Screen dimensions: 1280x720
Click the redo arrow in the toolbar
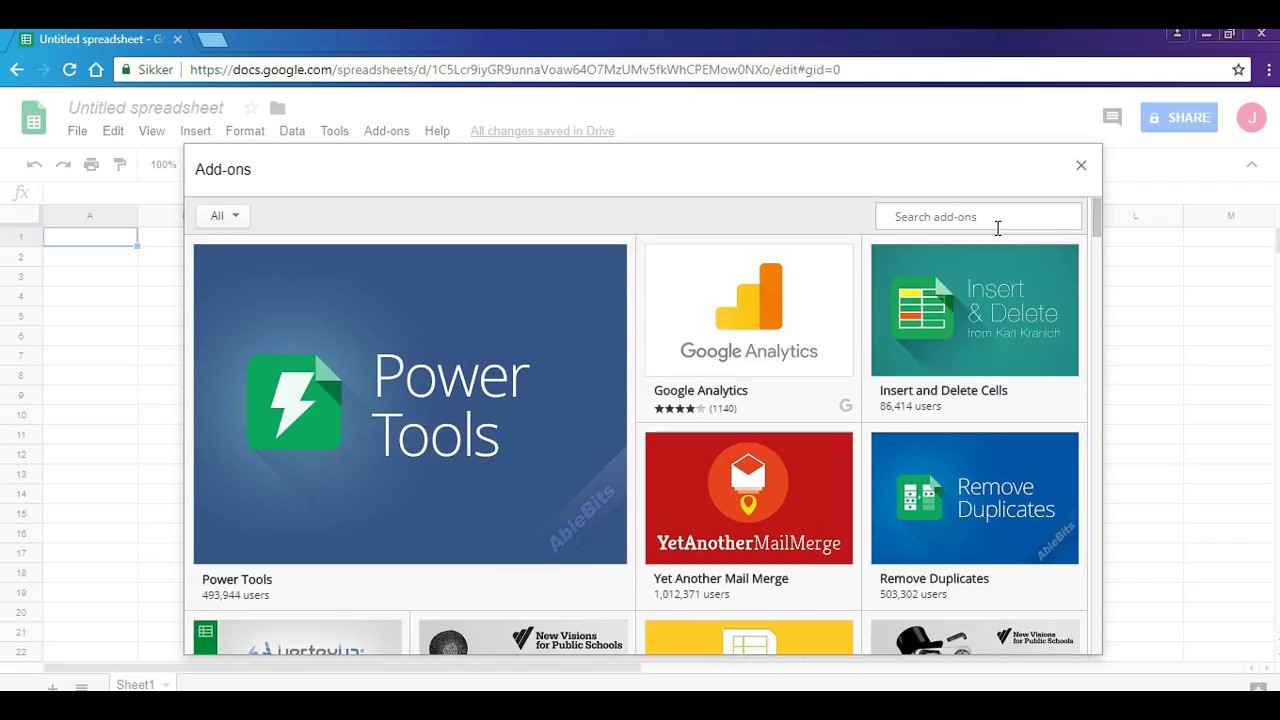point(63,164)
